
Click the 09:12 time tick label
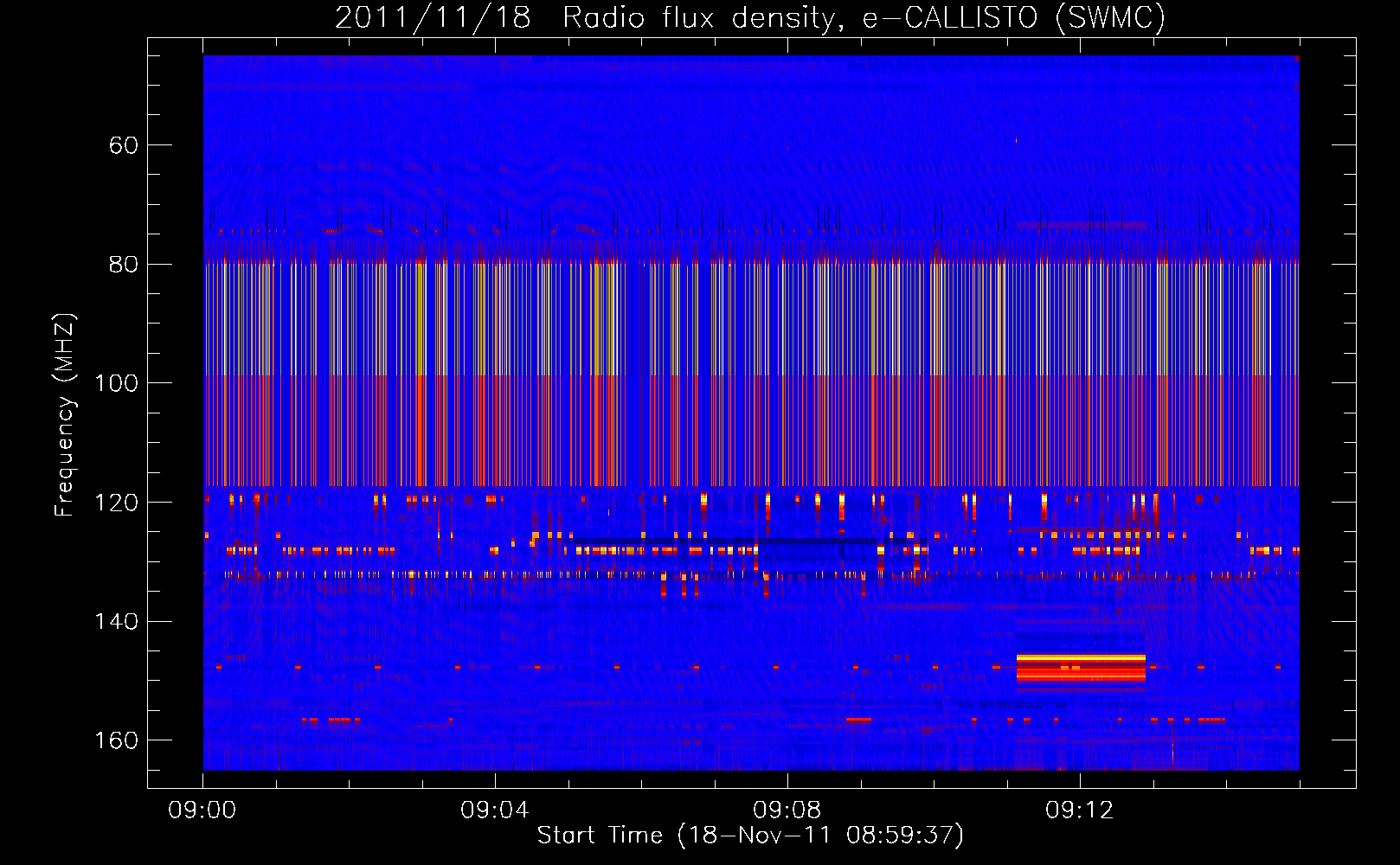coord(1080,811)
